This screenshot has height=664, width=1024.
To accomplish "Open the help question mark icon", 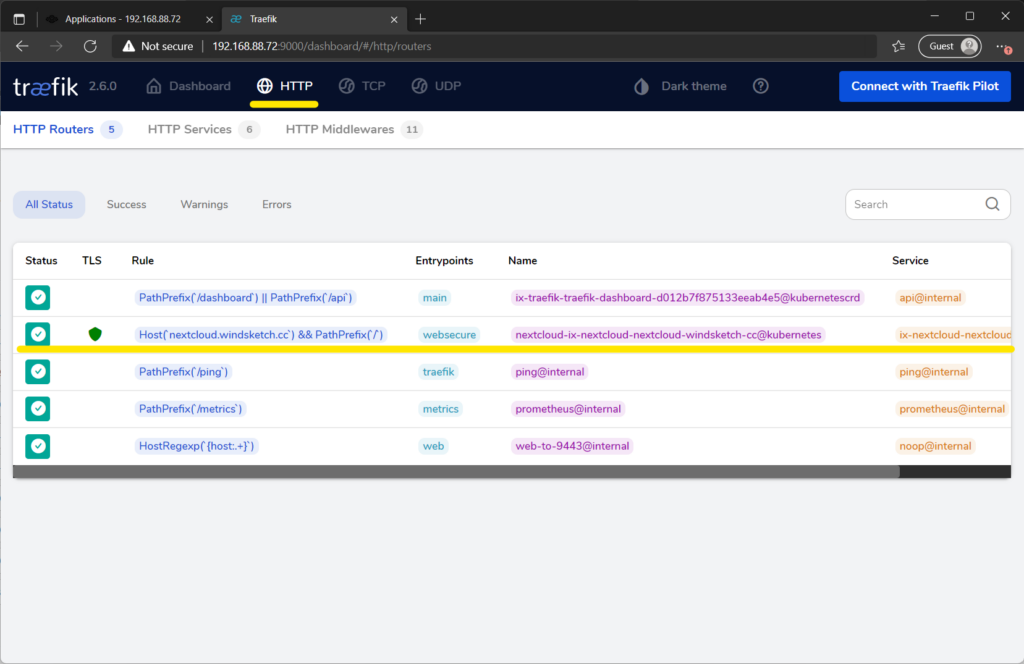I will [760, 86].
